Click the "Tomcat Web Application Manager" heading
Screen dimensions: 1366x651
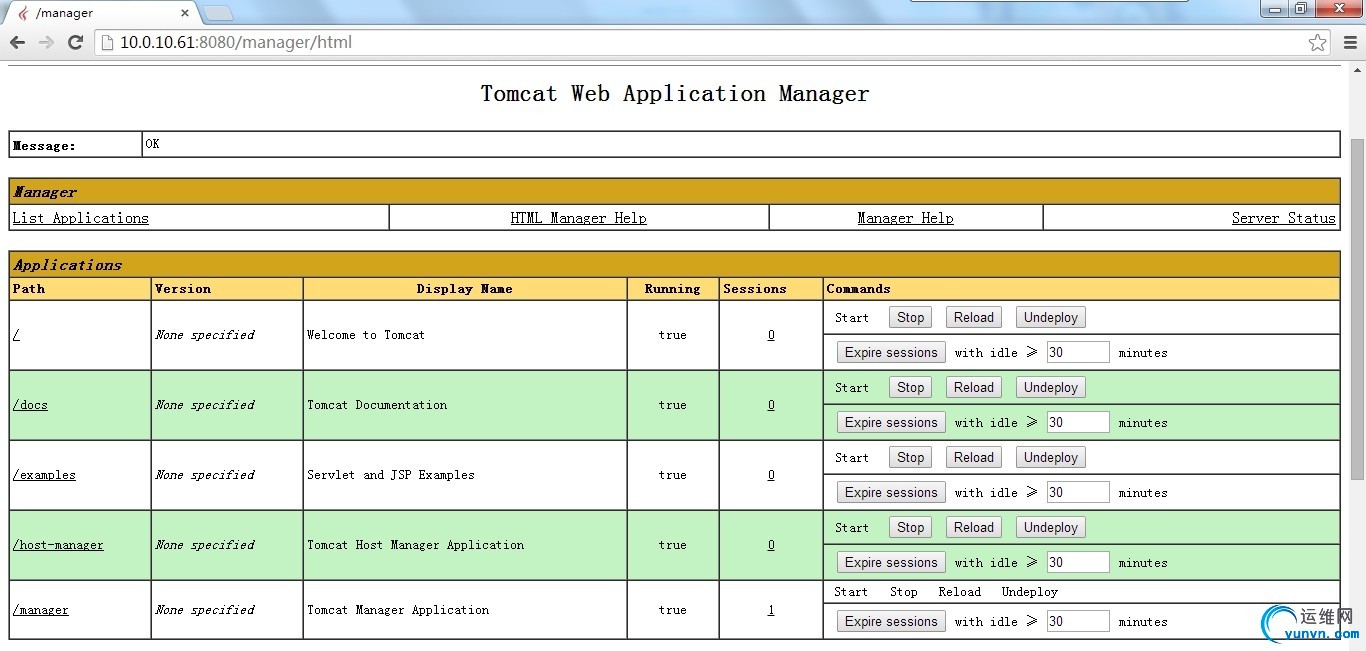675,94
